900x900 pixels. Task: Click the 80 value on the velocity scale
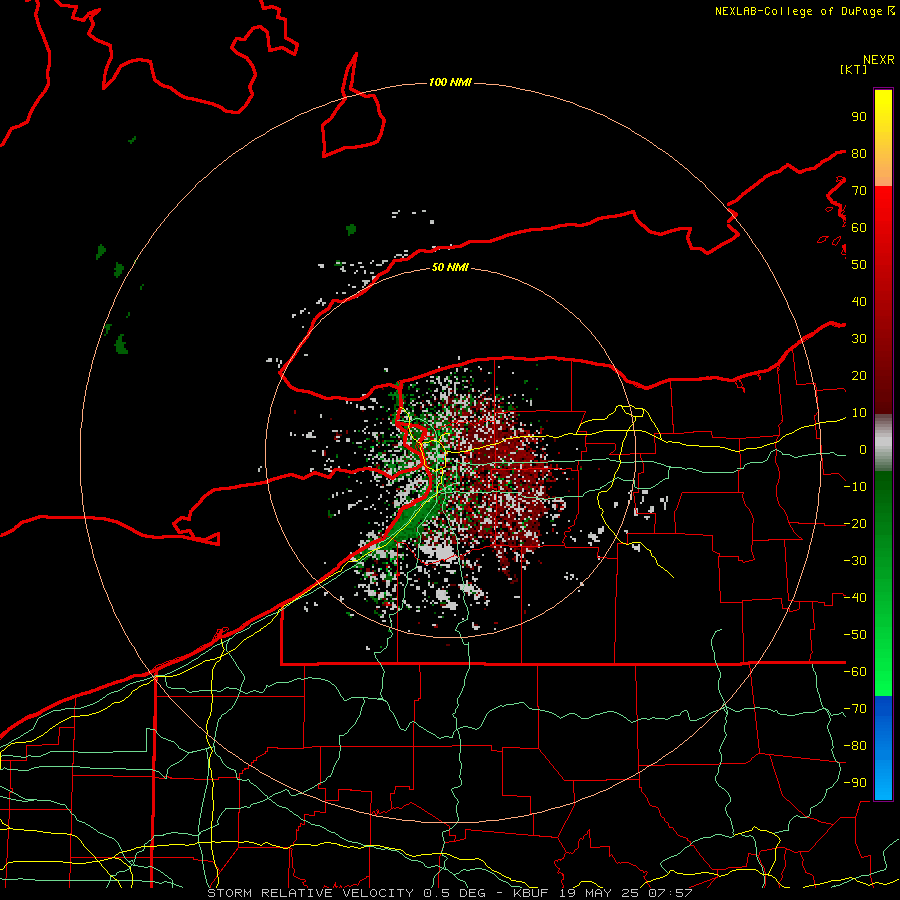pyautogui.click(x=859, y=154)
